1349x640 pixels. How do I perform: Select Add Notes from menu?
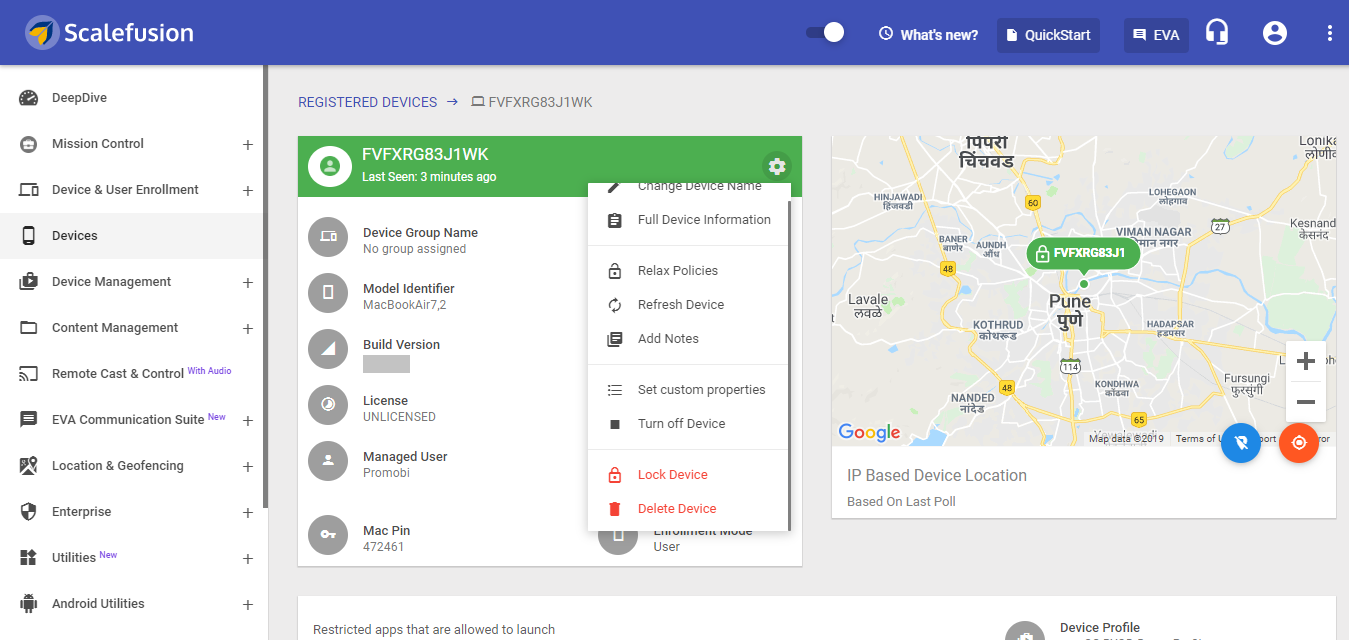(x=689, y=339)
